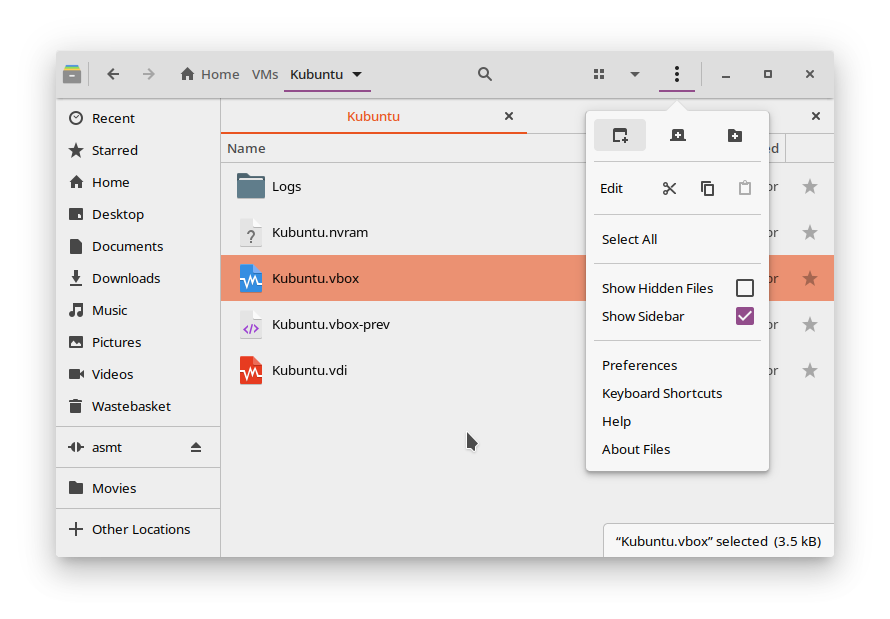Close the second tab on the right

[x=816, y=116]
